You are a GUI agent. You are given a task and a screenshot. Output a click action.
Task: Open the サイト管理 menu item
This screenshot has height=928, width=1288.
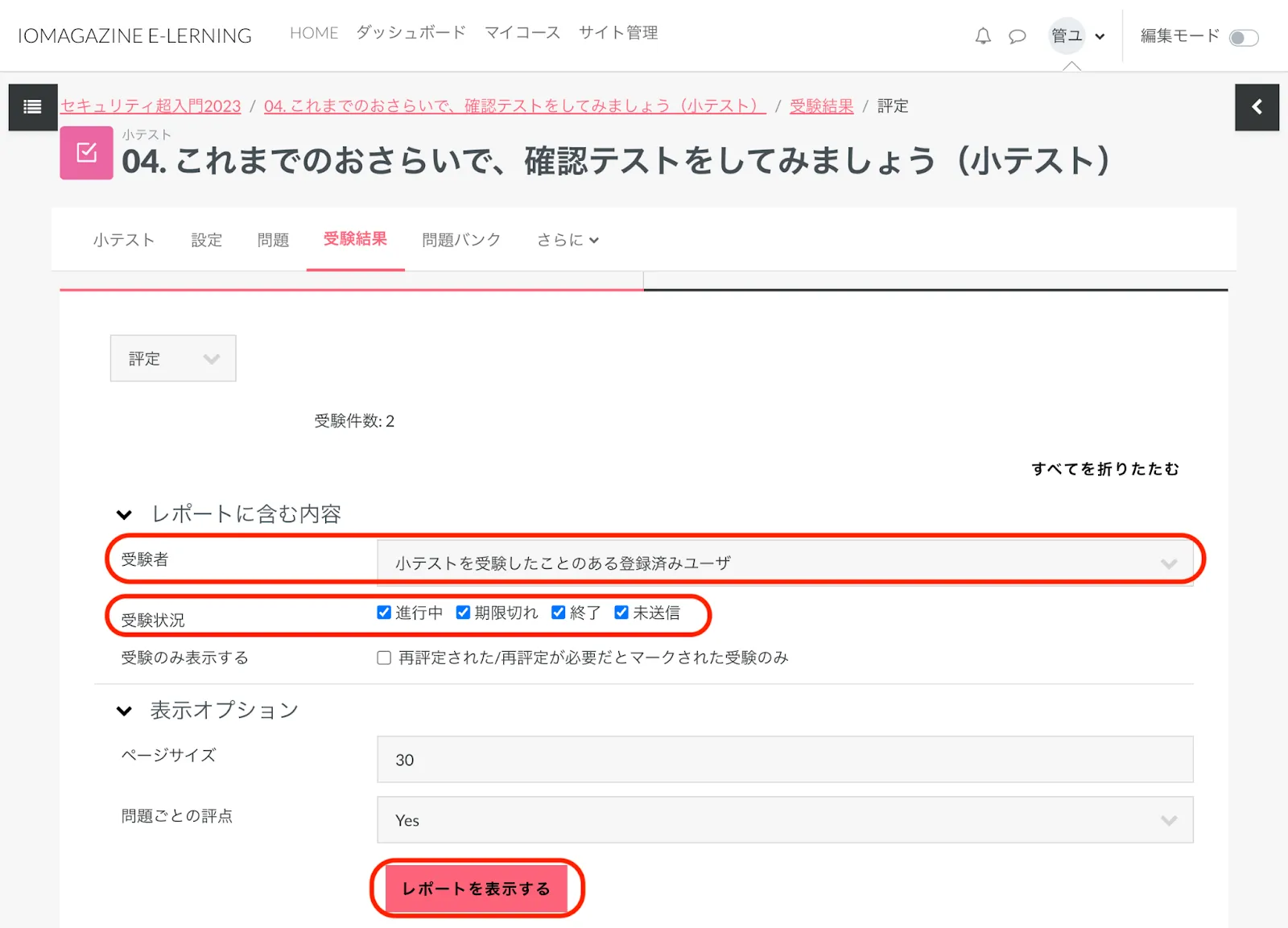(x=618, y=33)
